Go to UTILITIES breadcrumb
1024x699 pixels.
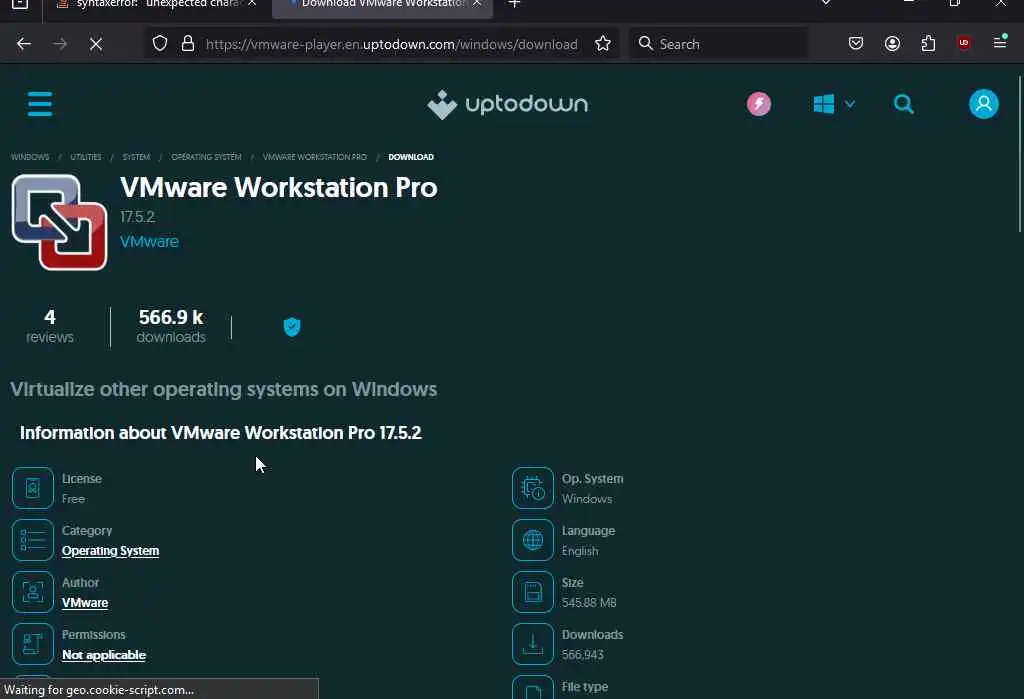click(x=86, y=157)
